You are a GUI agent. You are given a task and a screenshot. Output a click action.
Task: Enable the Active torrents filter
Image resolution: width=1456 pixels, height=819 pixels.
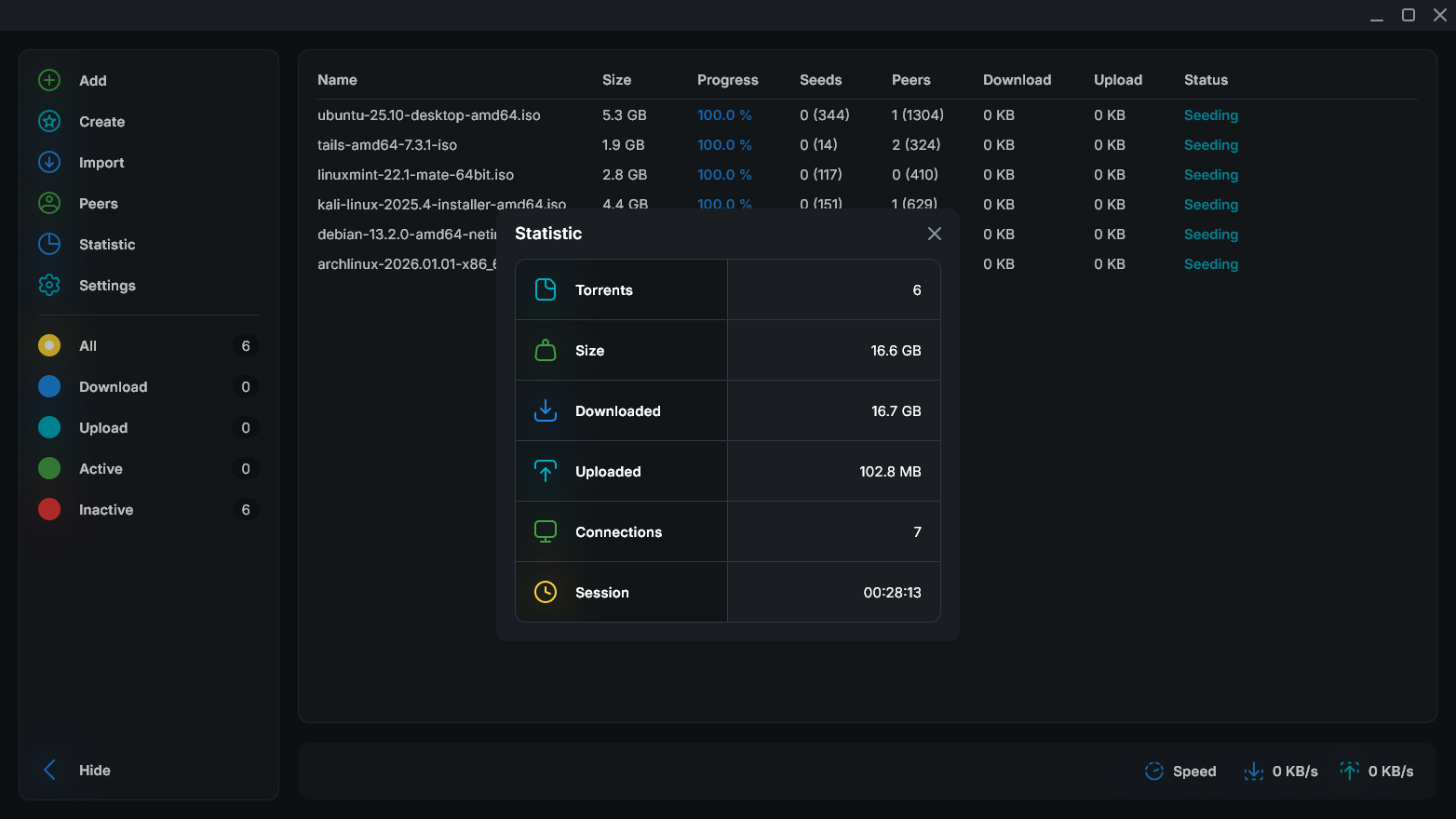(101, 468)
